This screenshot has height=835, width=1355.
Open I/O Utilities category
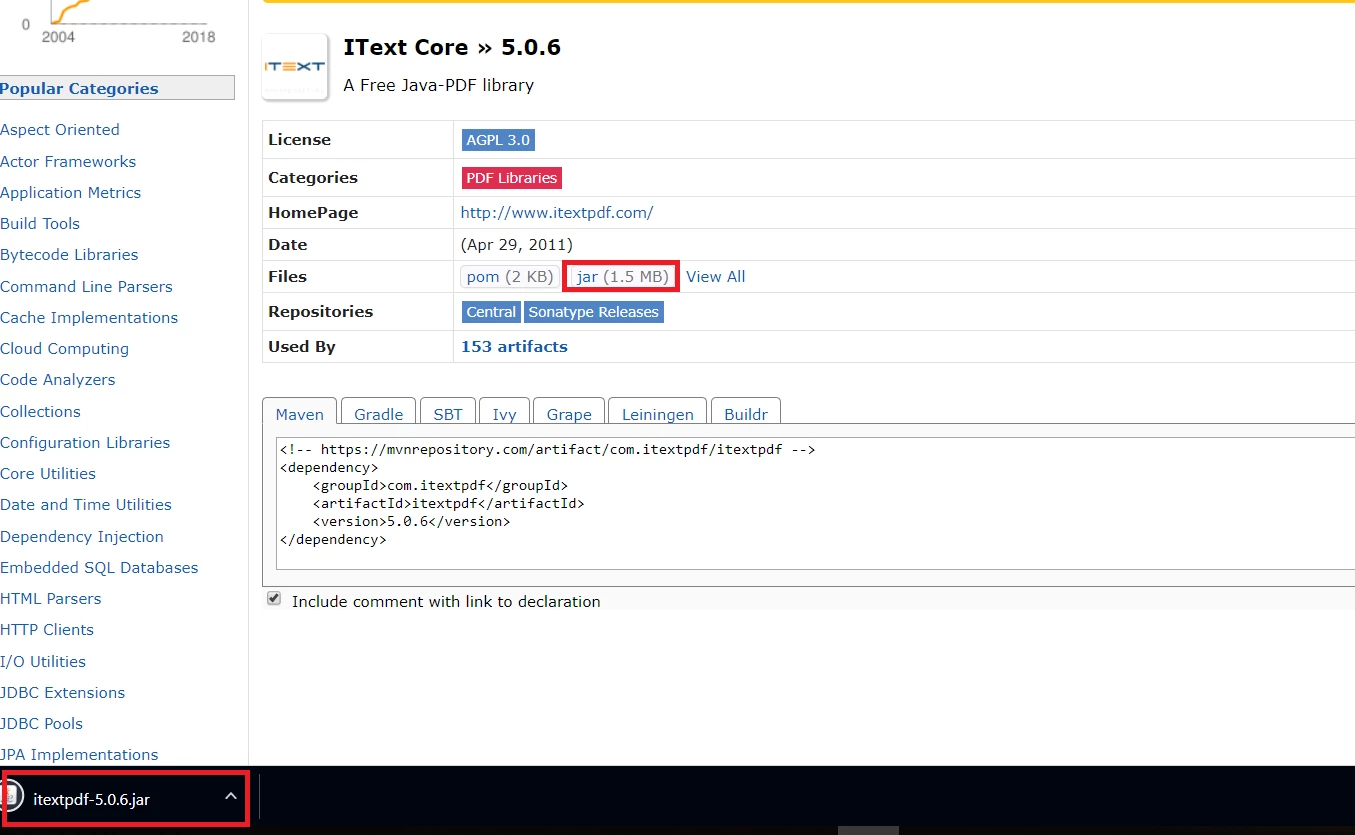point(43,662)
